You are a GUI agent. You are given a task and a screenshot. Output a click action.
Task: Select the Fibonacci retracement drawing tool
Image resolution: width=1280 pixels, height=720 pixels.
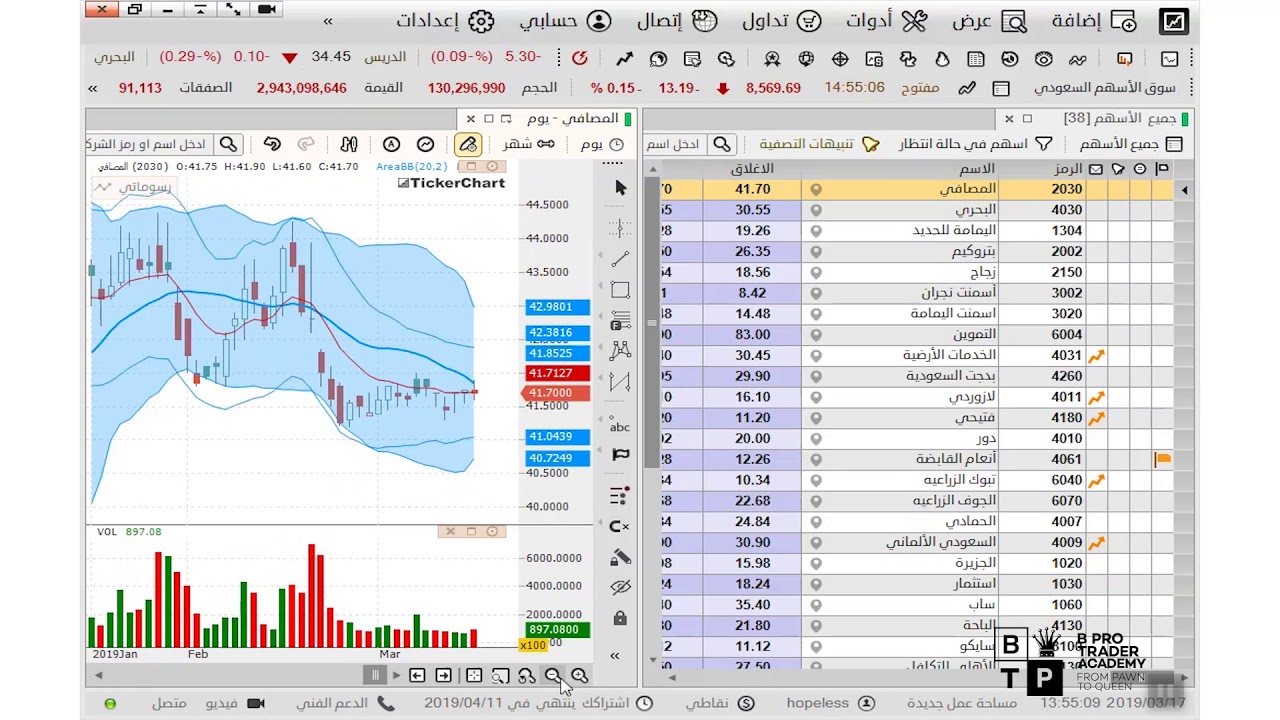(x=620, y=321)
